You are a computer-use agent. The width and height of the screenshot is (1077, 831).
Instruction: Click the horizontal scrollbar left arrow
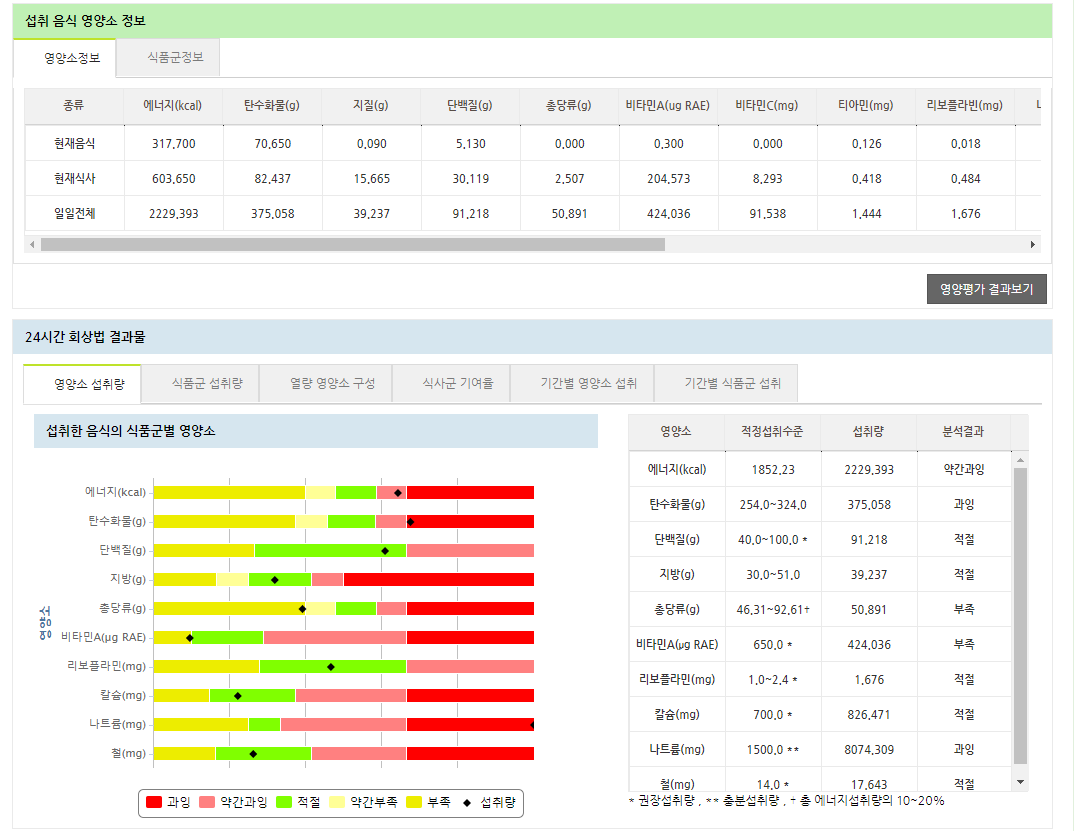31,244
